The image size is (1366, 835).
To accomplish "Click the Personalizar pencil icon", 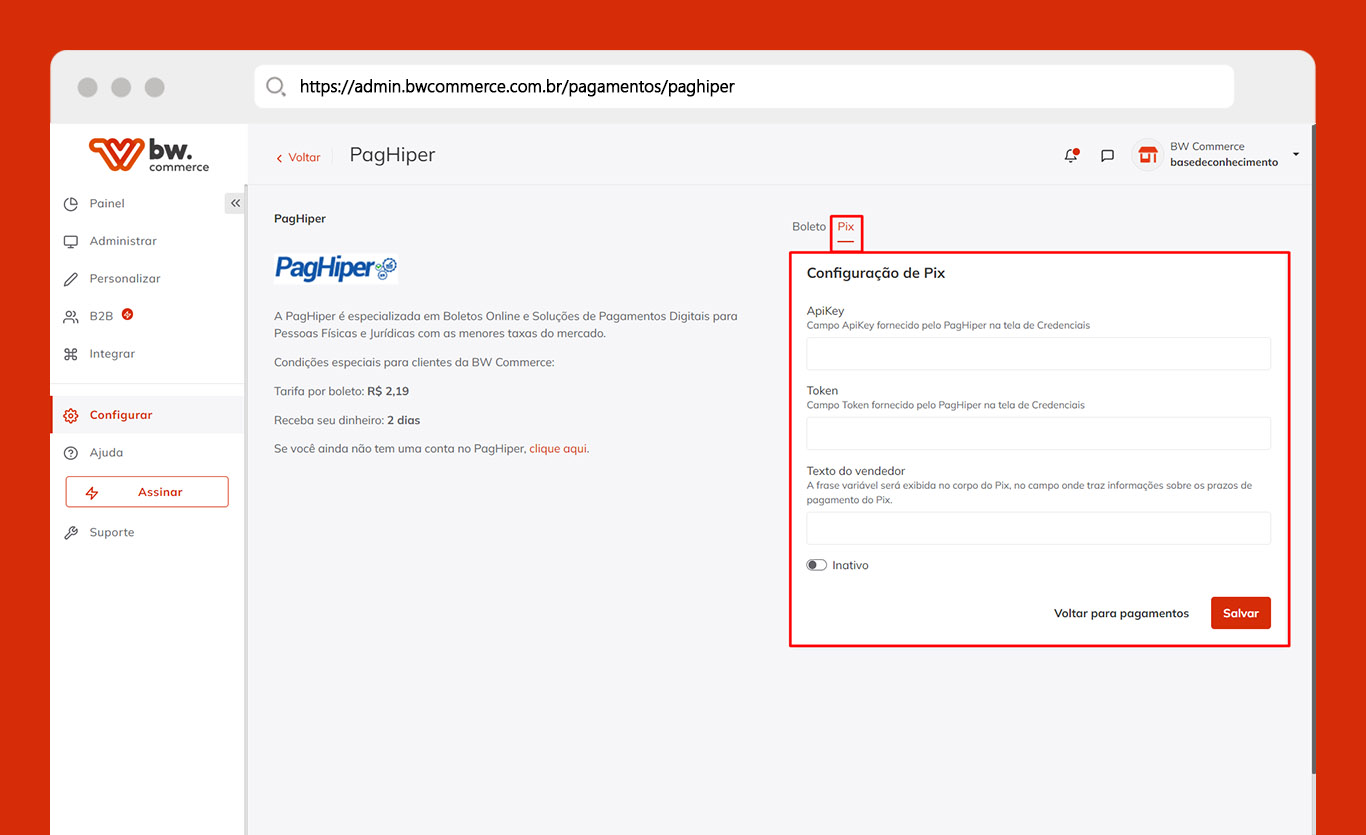I will (70, 279).
